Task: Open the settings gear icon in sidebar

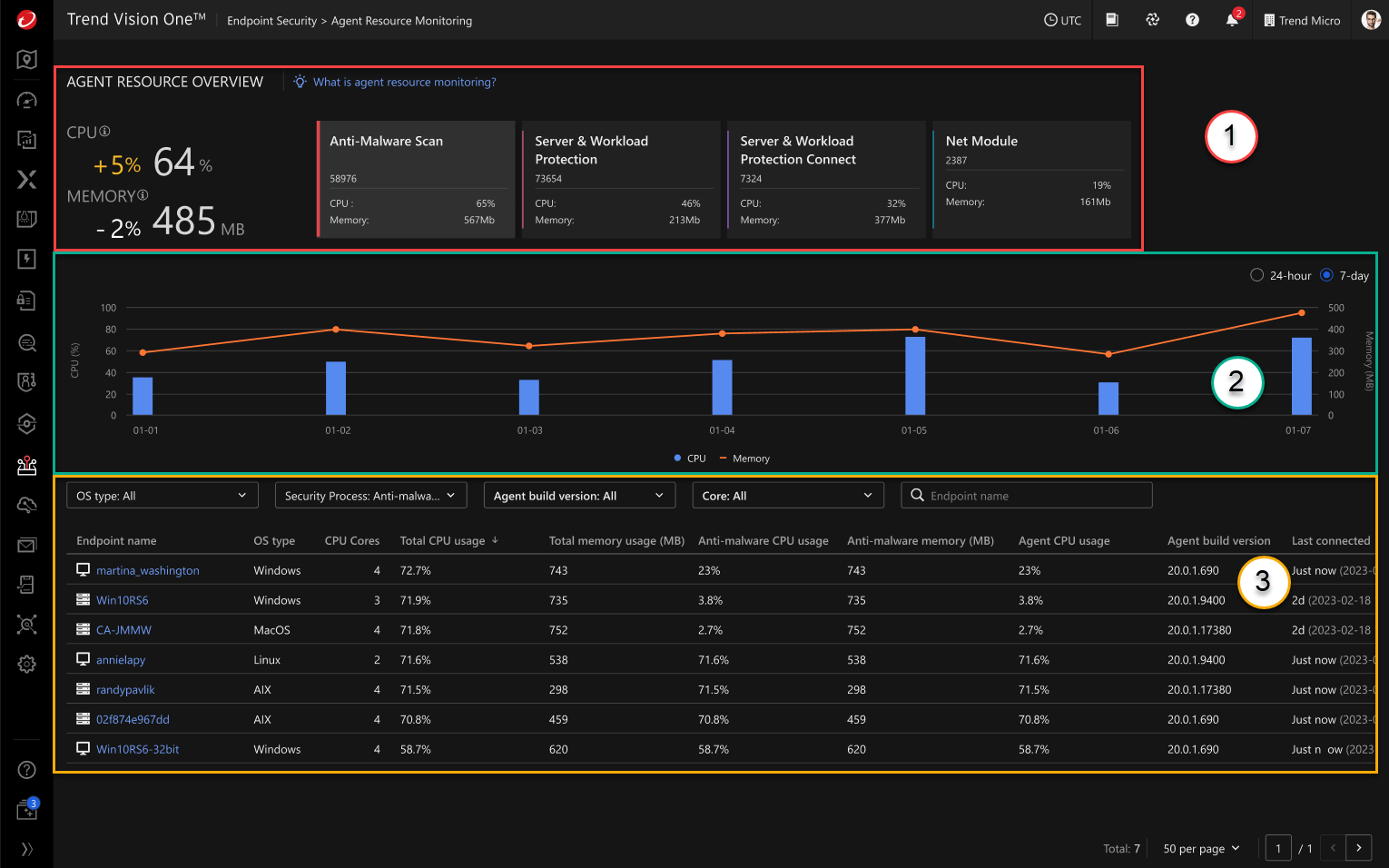Action: [26, 664]
